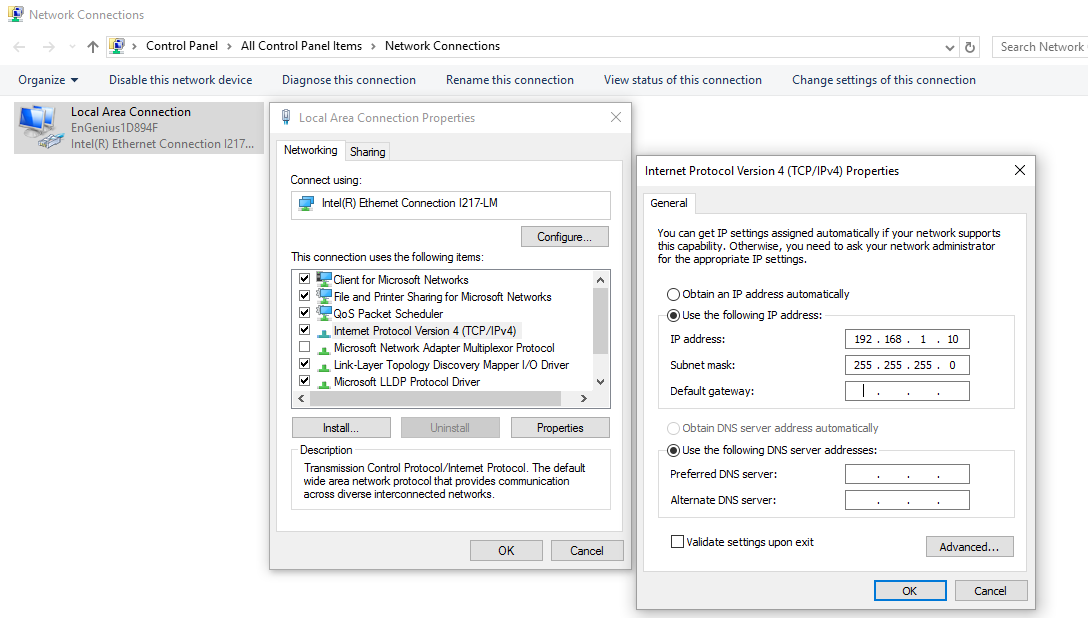
Task: Click the Forward navigation arrow
Action: (x=49, y=46)
